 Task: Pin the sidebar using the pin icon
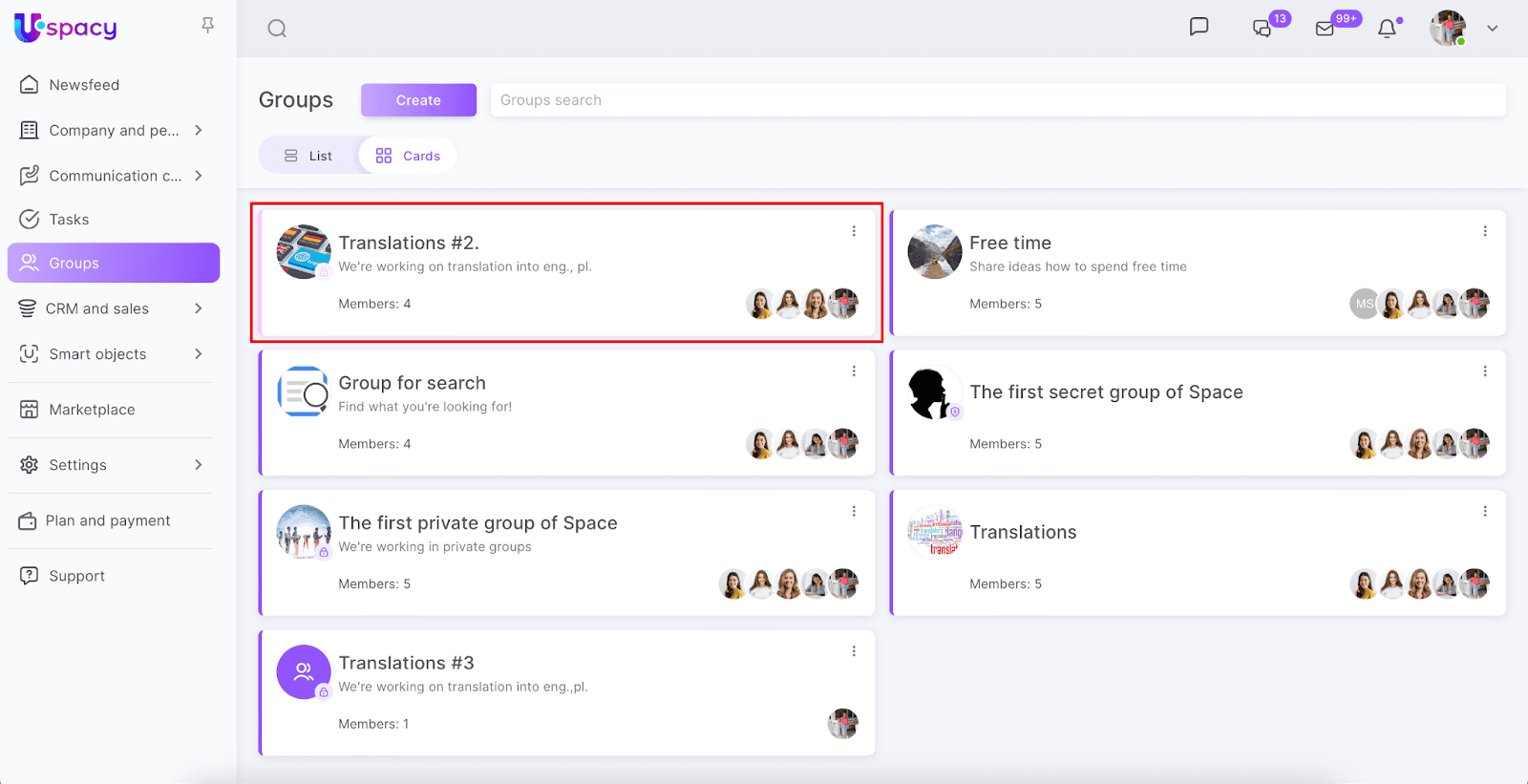207,26
